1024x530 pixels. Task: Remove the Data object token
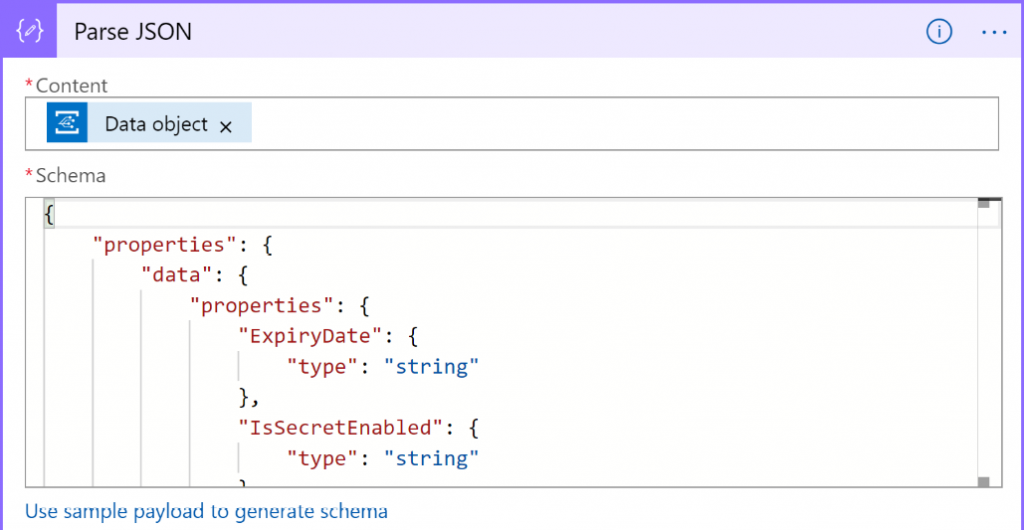click(x=226, y=126)
